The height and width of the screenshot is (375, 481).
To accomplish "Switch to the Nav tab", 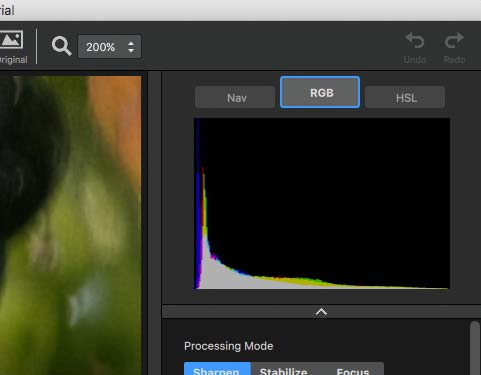I will click(x=235, y=97).
